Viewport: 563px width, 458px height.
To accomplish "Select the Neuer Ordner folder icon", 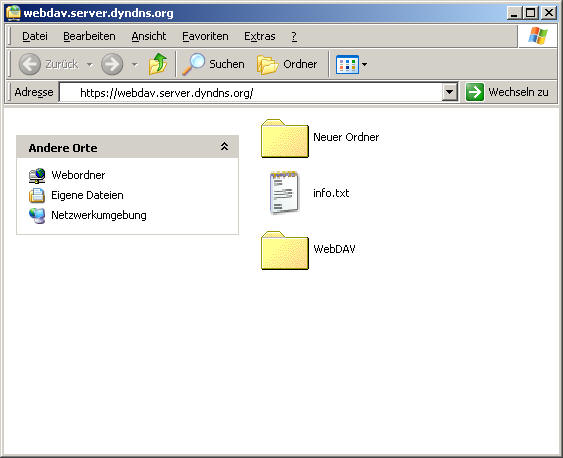I will point(285,138).
